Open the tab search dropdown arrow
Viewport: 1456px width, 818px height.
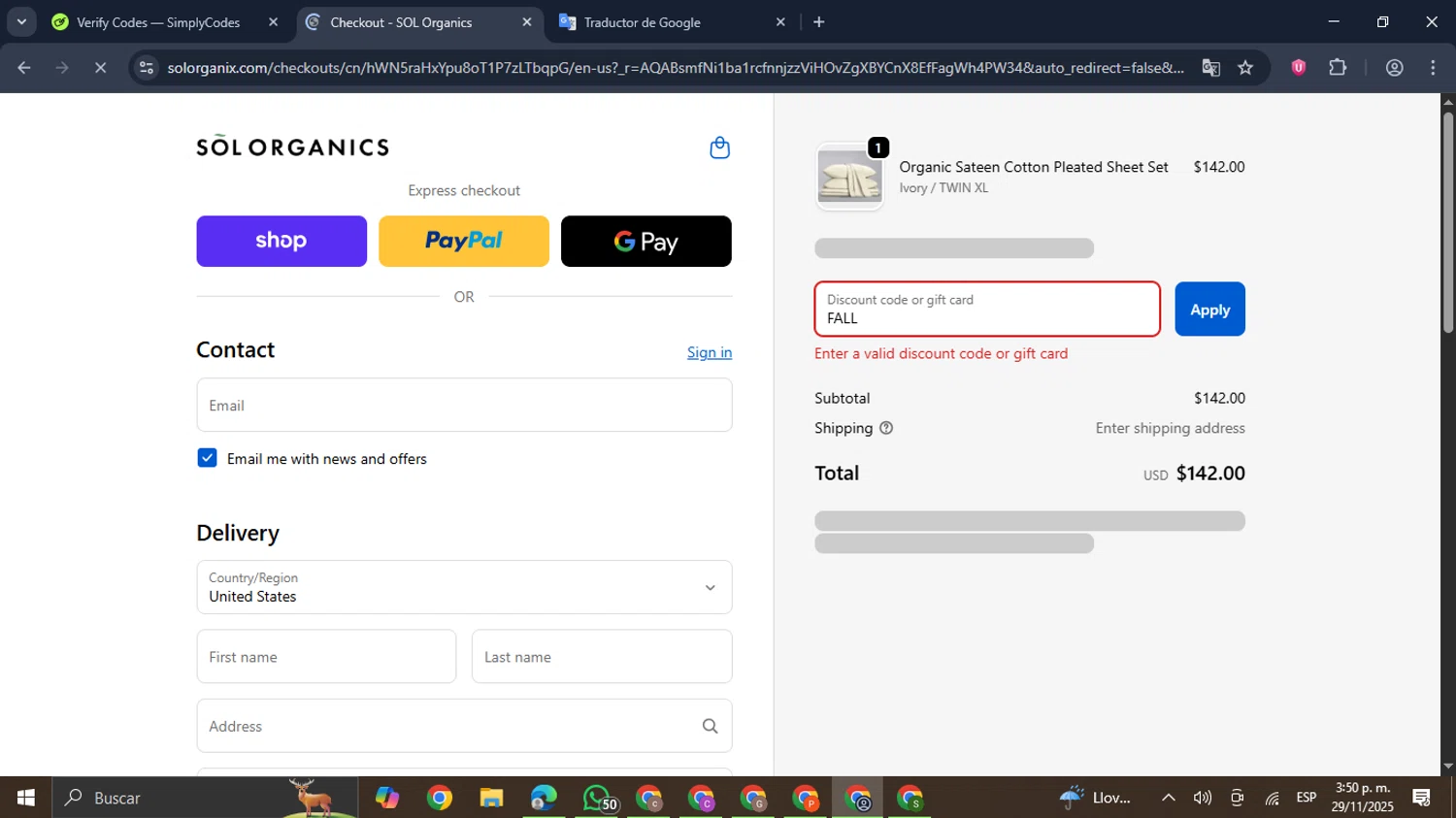tap(21, 22)
